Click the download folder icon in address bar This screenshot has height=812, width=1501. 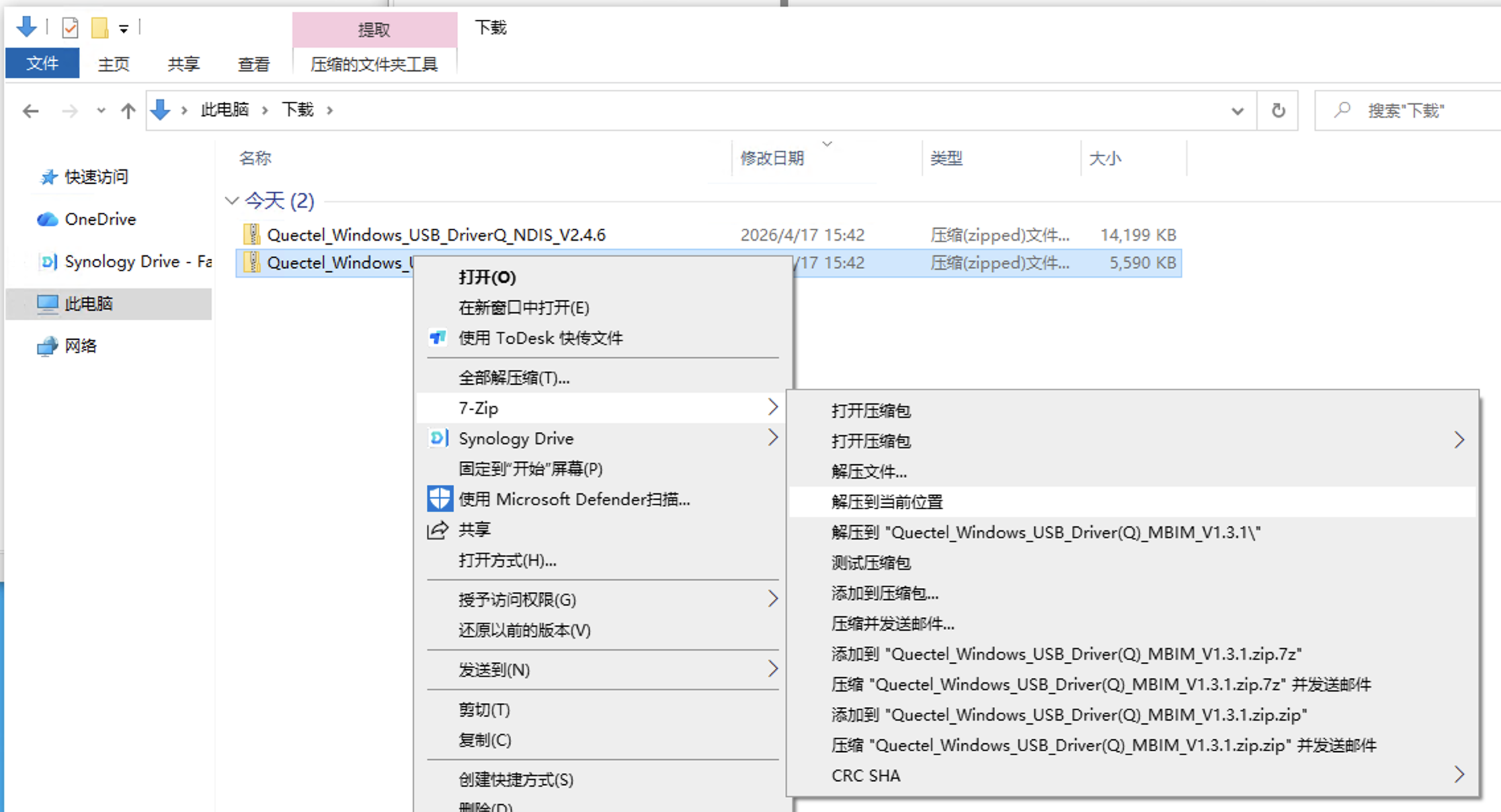point(160,110)
